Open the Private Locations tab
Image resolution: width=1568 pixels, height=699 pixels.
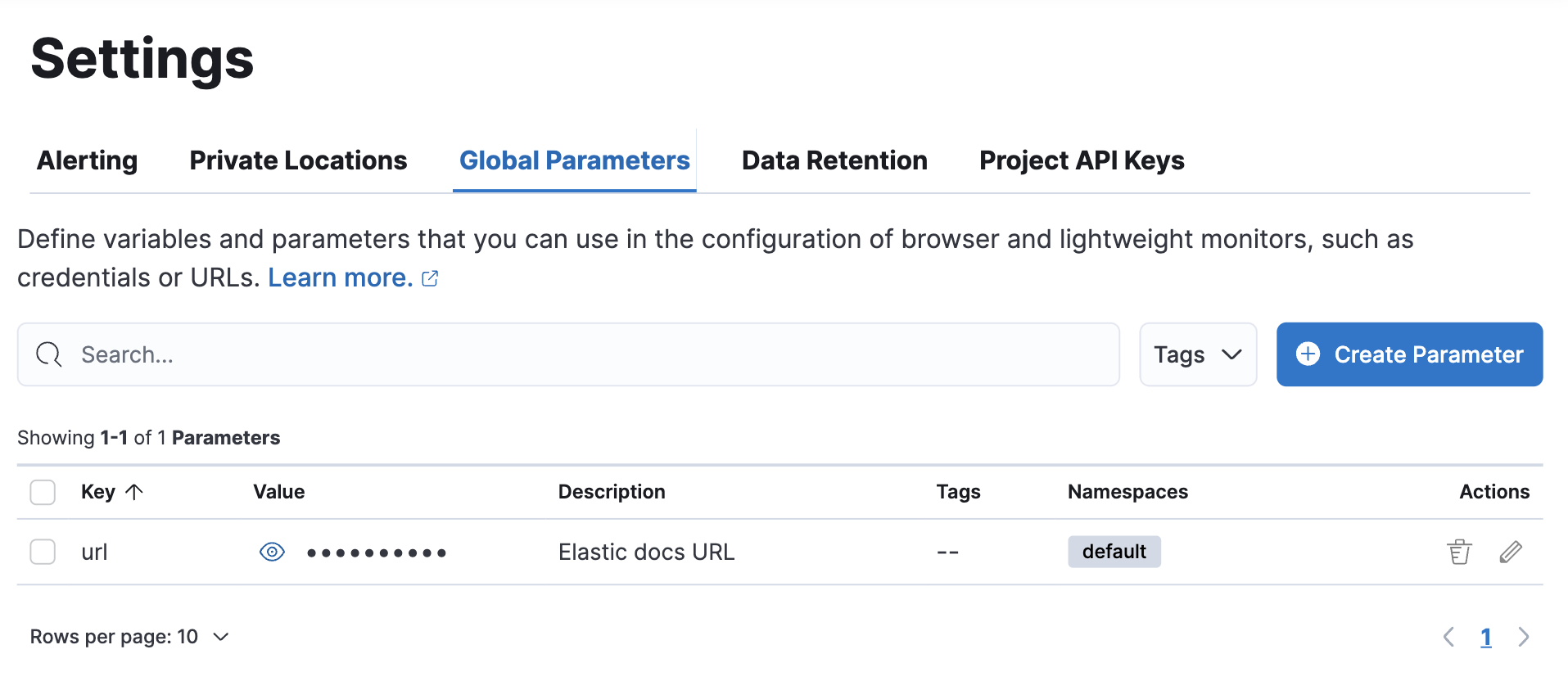pyautogui.click(x=298, y=160)
